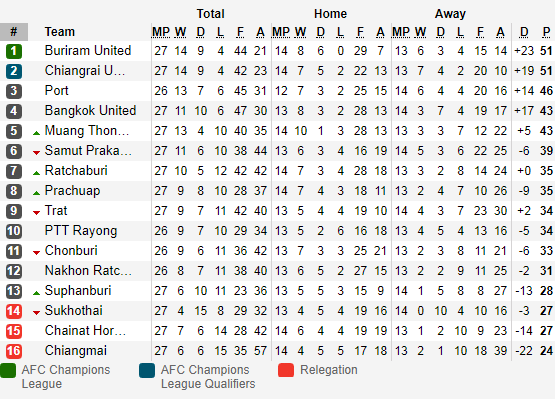The height and width of the screenshot is (399, 555).
Task: Click the green rank 1 badge
Action: pyautogui.click(x=14, y=51)
